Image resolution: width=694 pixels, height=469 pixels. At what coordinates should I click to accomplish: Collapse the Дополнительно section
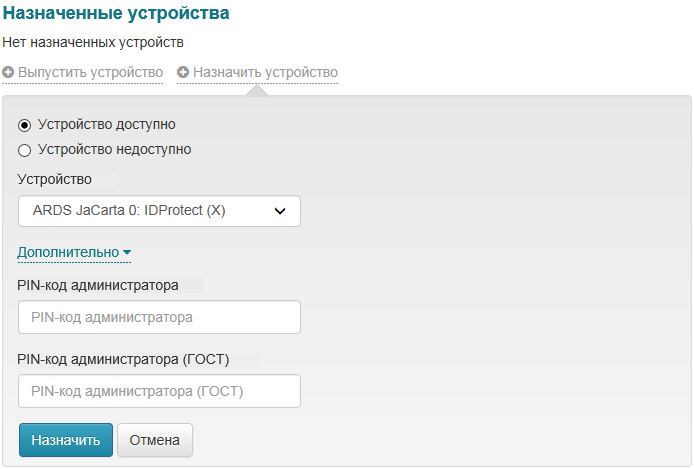pos(69,253)
